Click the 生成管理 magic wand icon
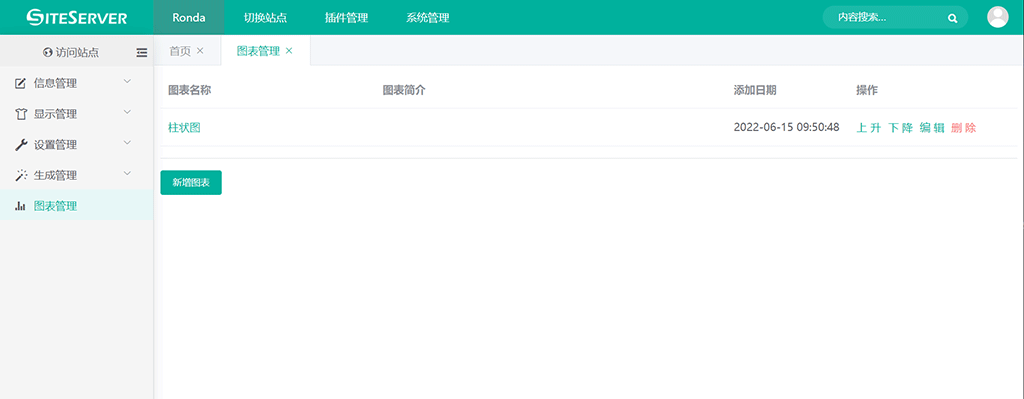Screen dimensions: 1024x399 (20, 176)
